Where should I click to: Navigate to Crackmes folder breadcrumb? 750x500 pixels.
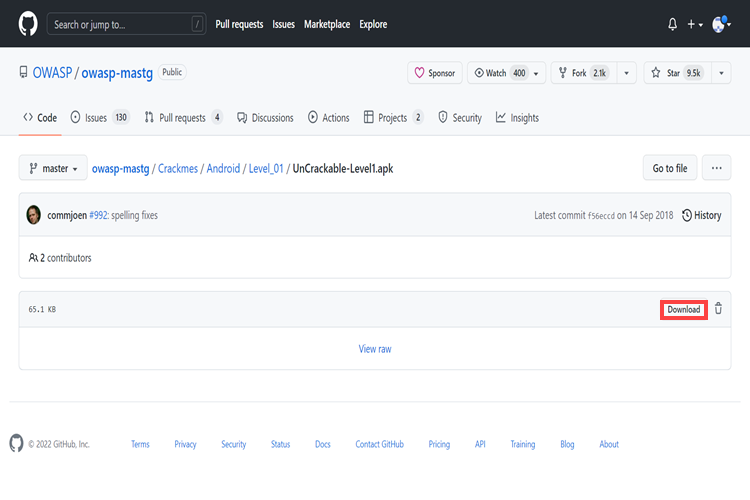pos(178,168)
